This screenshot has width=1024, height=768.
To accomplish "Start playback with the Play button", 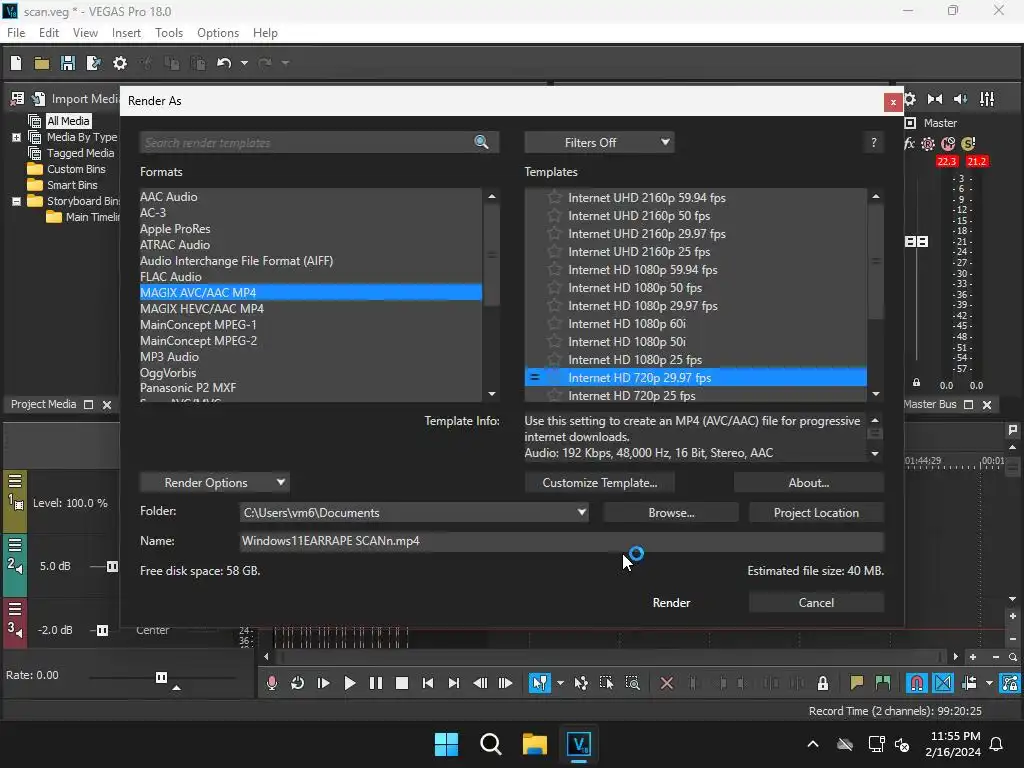I will coord(349,683).
